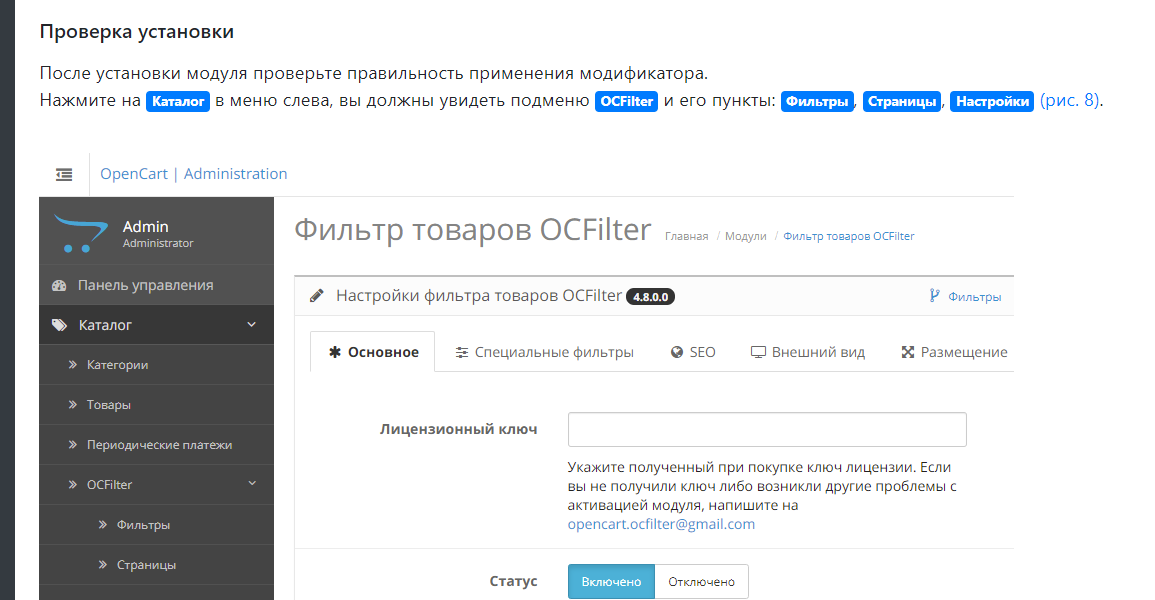Screen dimensions: 1155x600
Task: Set status to Включено
Action: coord(611,582)
